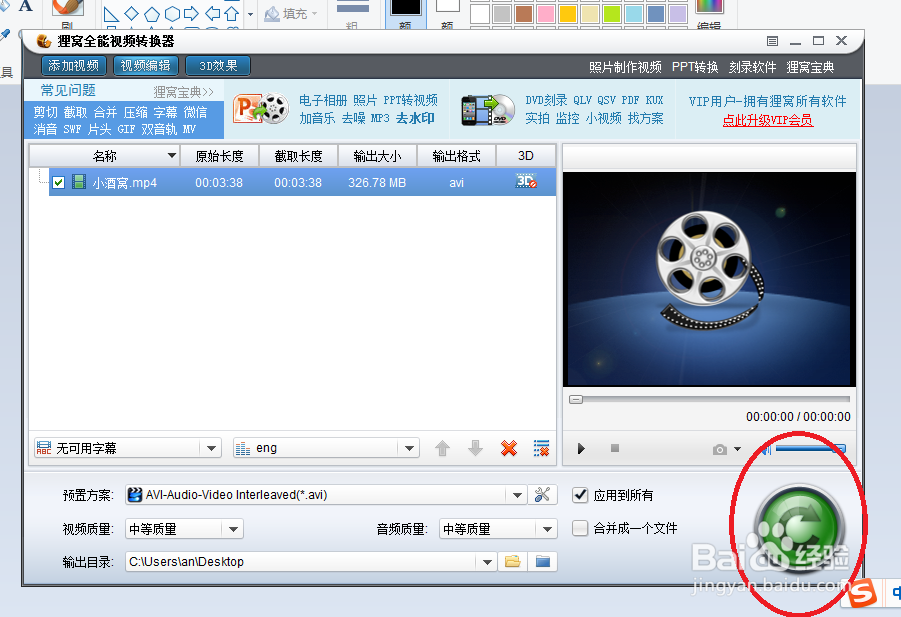Clear the whole file list icon
This screenshot has height=617, width=901.
541,448
